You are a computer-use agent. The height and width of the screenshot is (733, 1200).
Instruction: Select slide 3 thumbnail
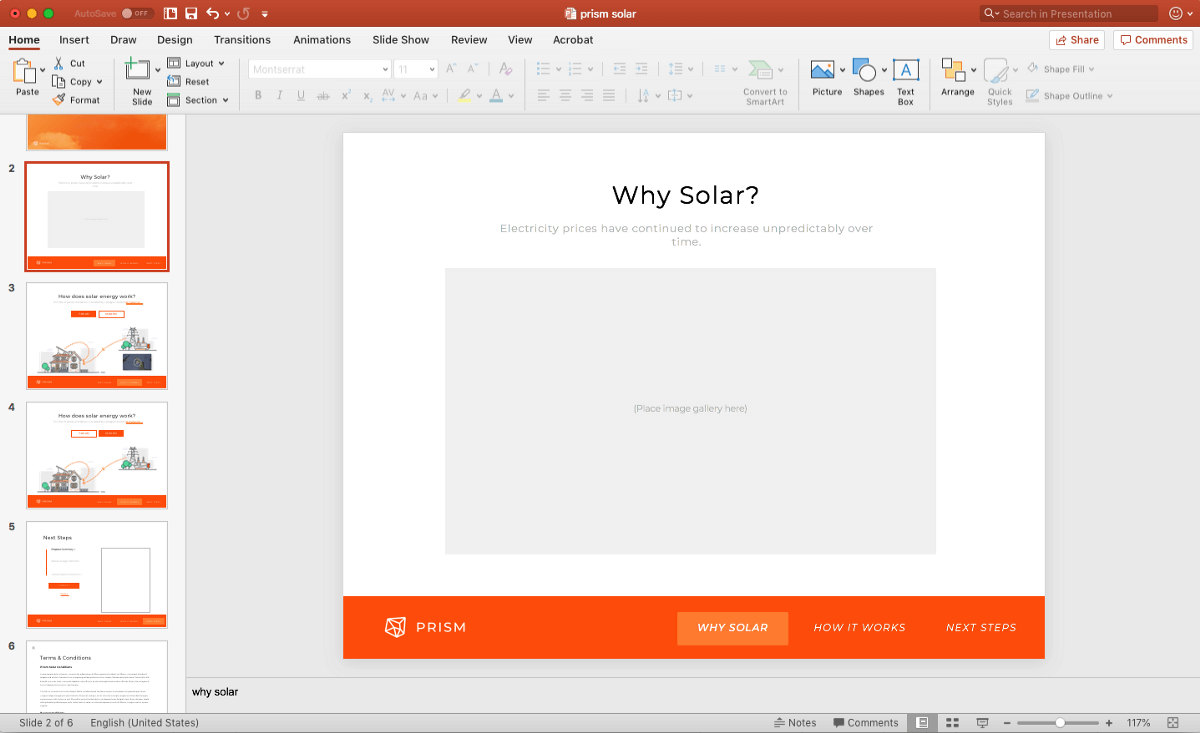(97, 336)
